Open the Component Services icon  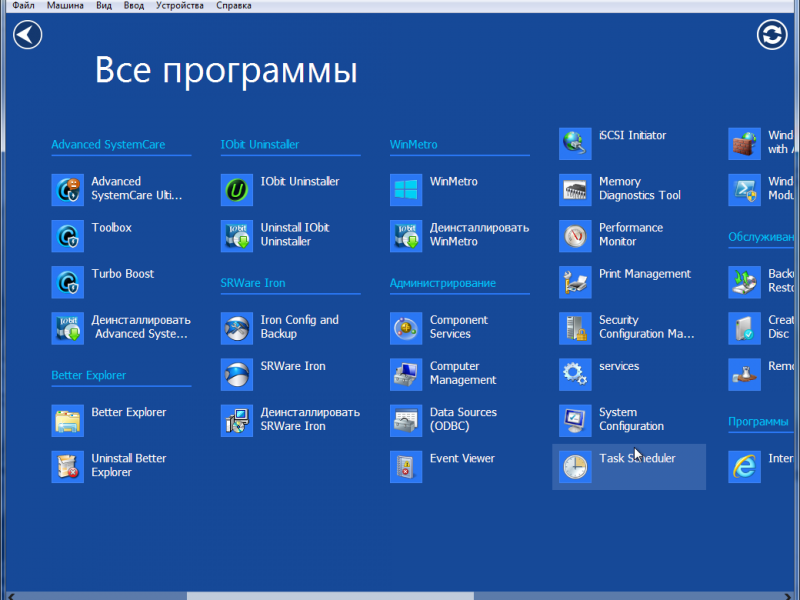(406, 328)
